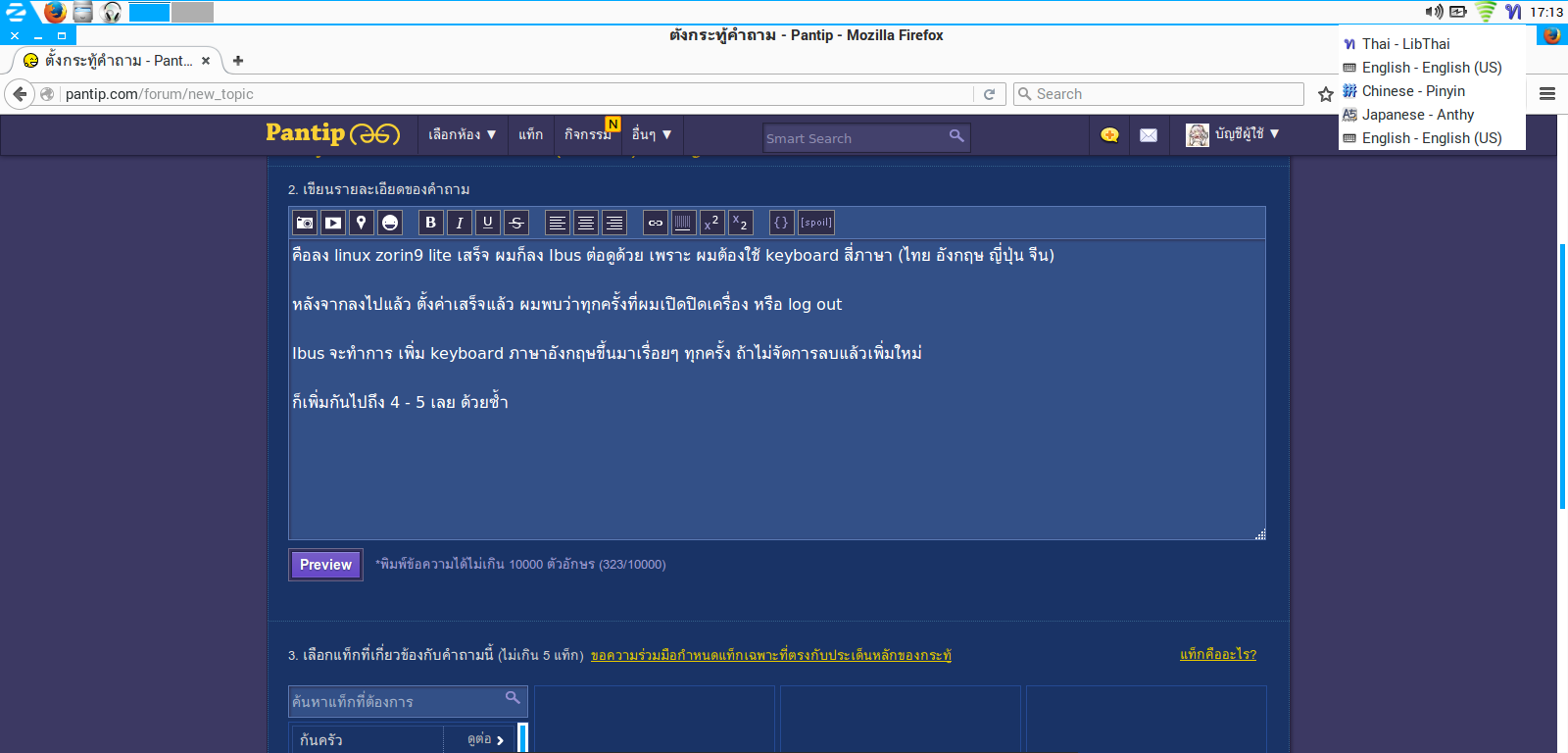1568x753 pixels.
Task: Expand ดูต่อ in the ก้นครัว row
Action: click(x=486, y=739)
